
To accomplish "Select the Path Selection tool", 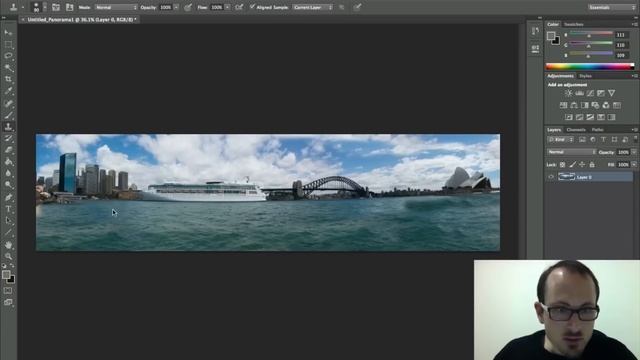I will point(8,221).
